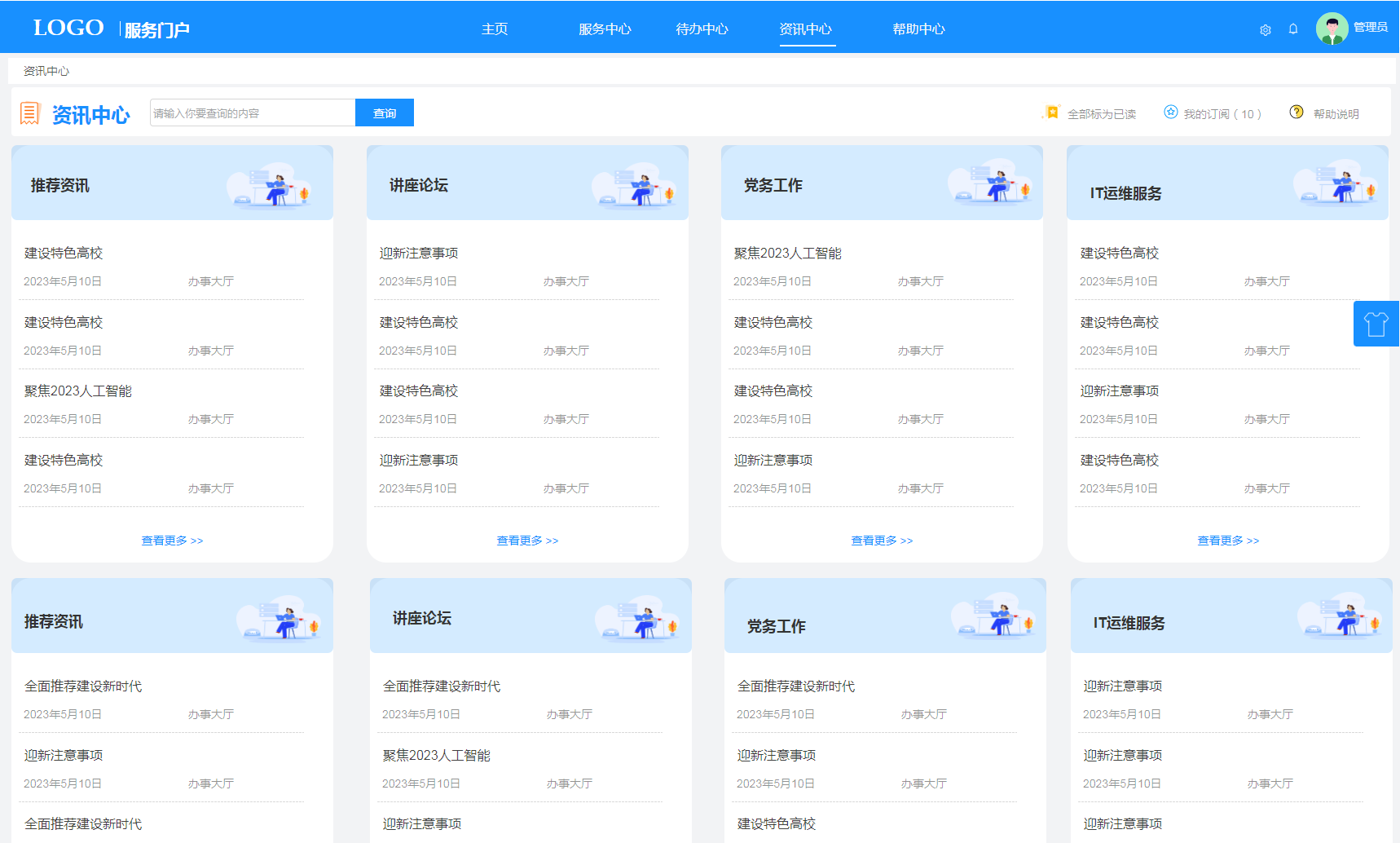
Task: Open the settings gear icon in header
Action: pos(1265,30)
